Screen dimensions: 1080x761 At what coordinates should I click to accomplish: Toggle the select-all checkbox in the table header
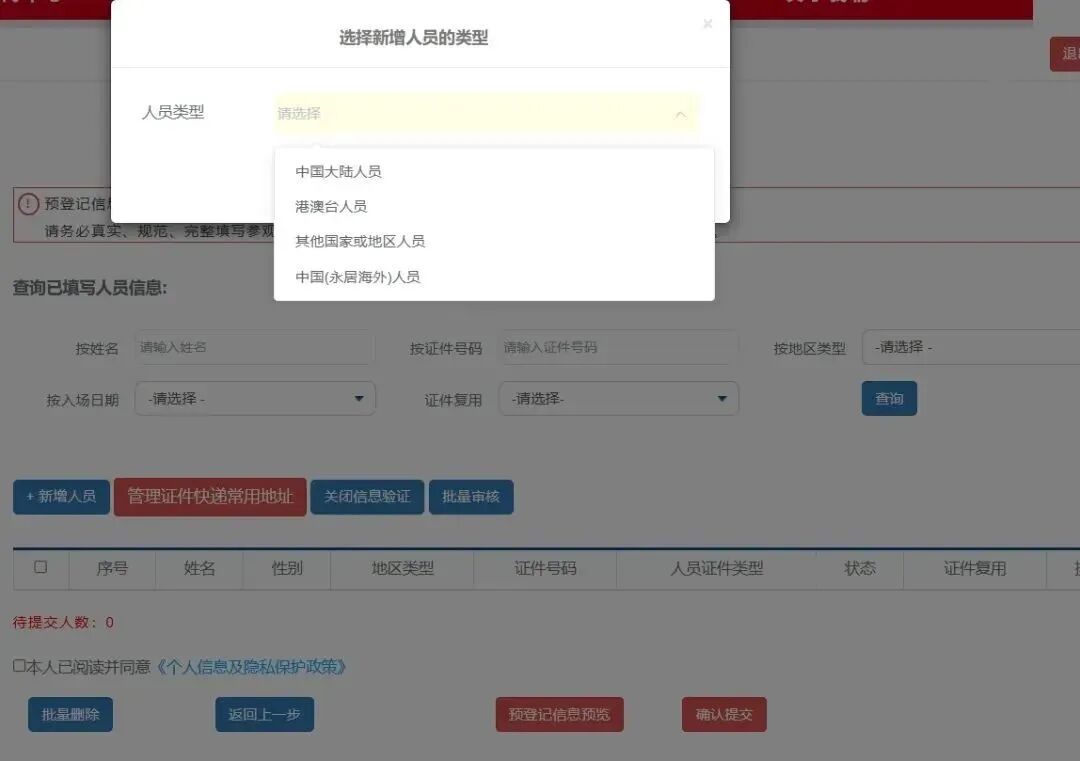pyautogui.click(x=40, y=566)
